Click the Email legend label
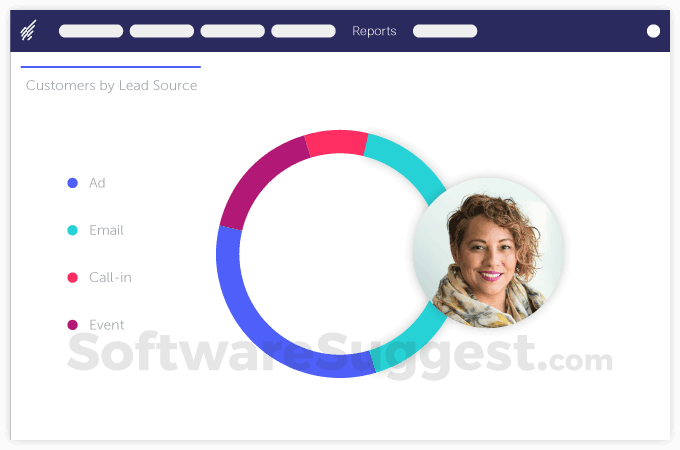 (x=106, y=230)
